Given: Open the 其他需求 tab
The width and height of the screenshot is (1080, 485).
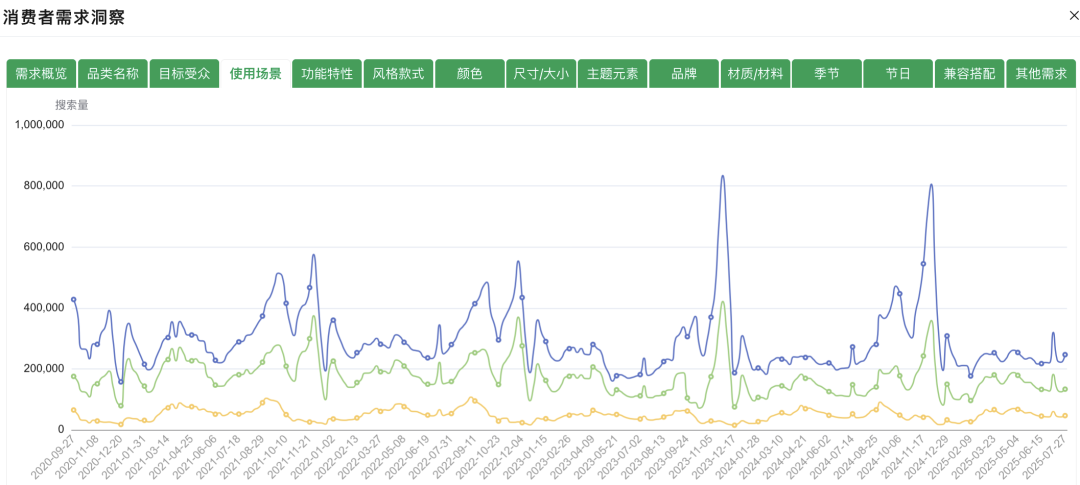Looking at the screenshot, I should [x=1041, y=74].
